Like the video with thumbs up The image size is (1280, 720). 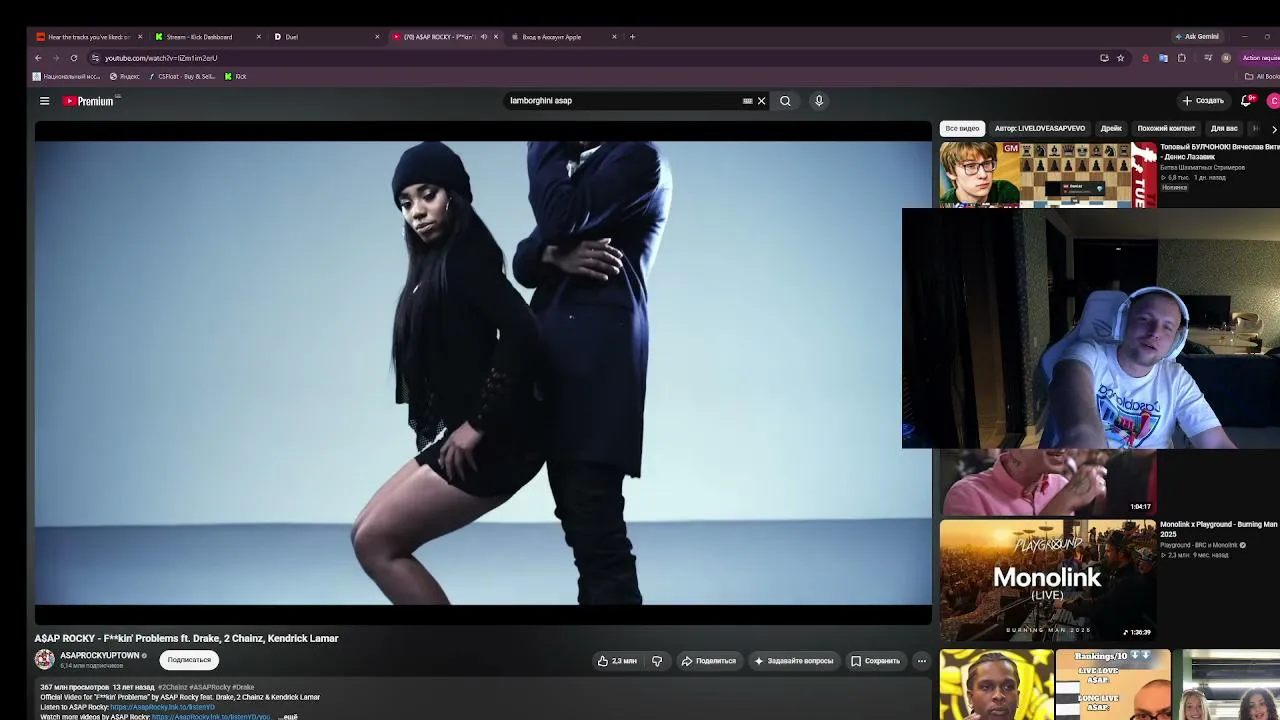[617, 661]
